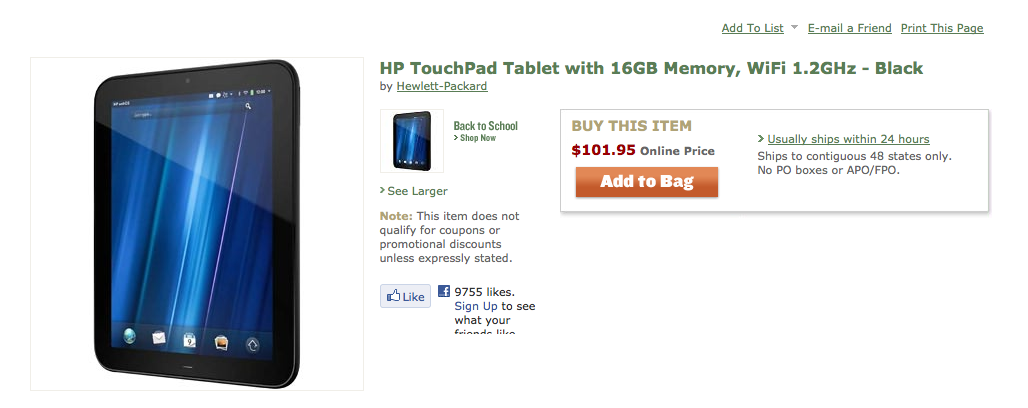
Task: Click the Facebook logo icon beside likes count
Action: [444, 291]
